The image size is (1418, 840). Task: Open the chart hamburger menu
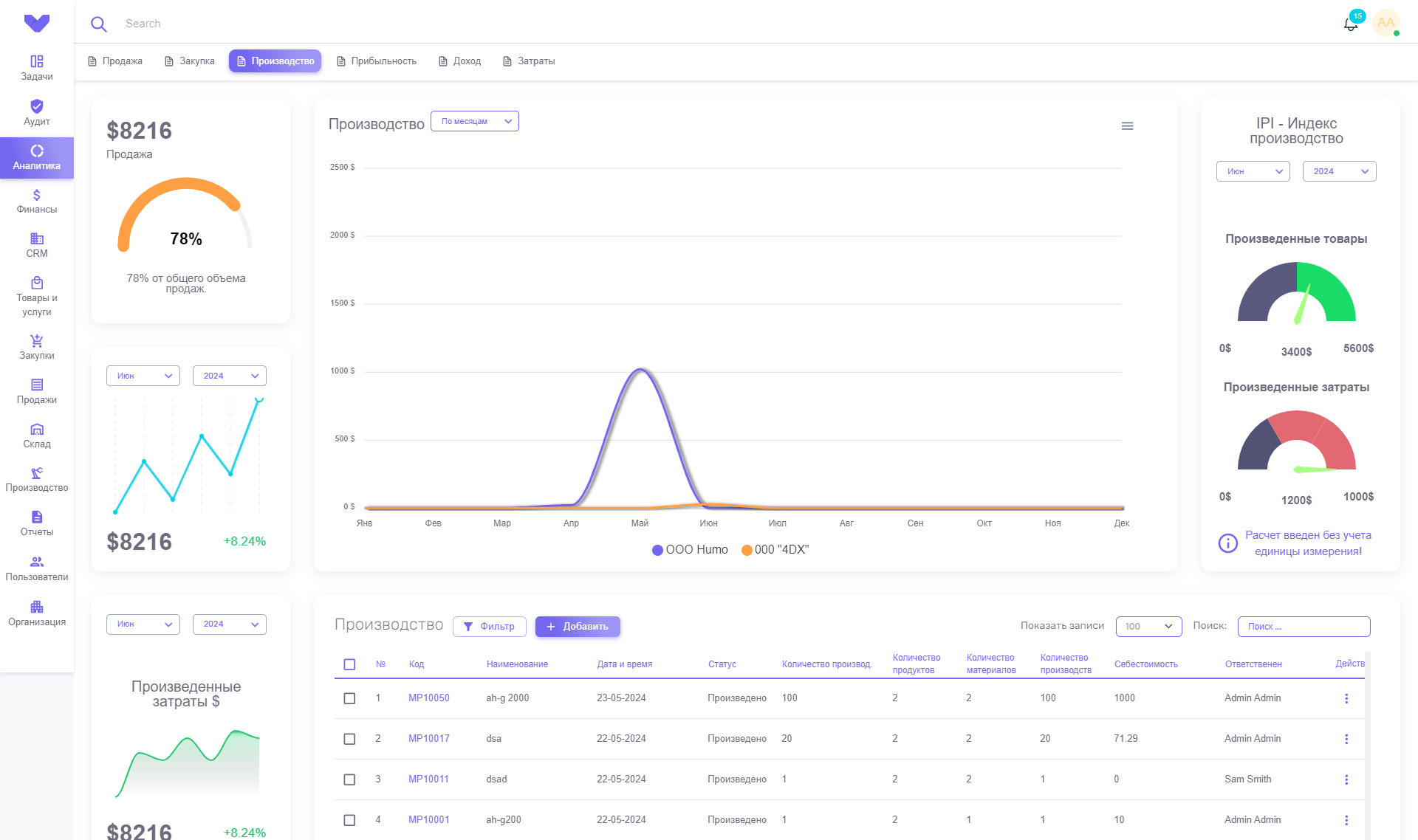click(x=1127, y=126)
